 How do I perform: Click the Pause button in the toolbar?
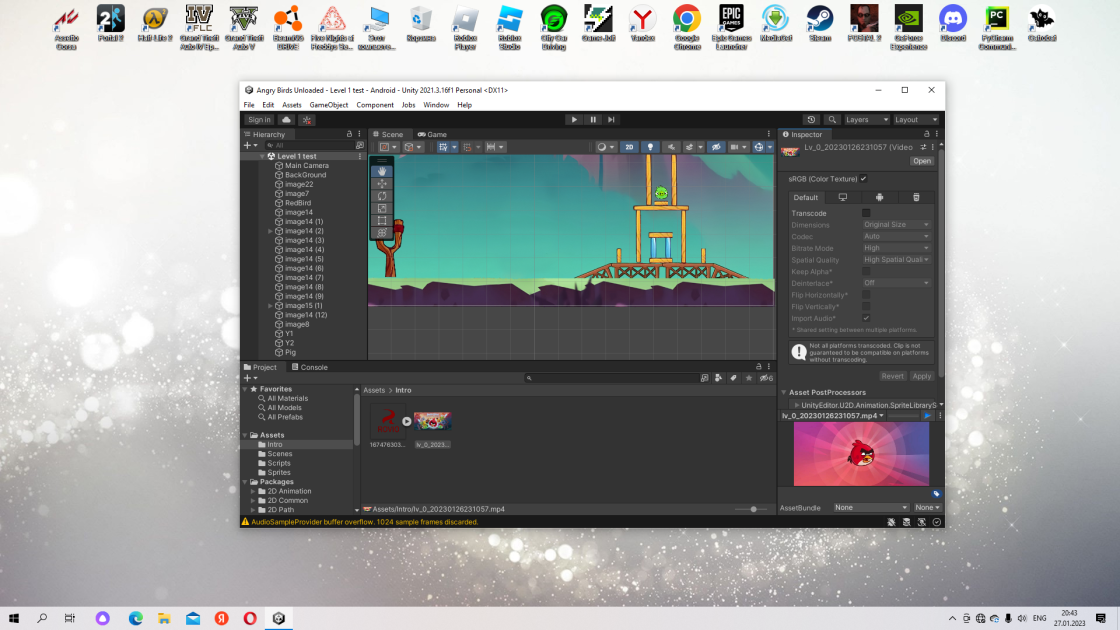593,120
